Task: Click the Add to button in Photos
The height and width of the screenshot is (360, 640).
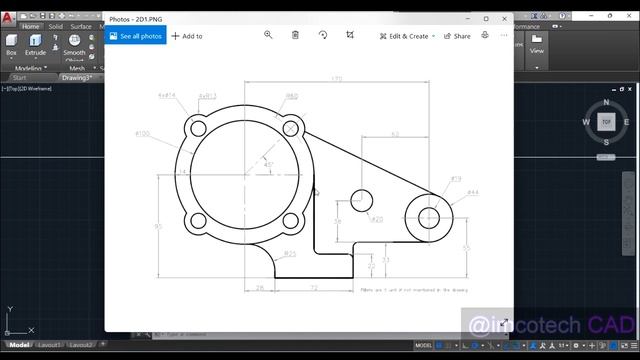Action: pyautogui.click(x=187, y=36)
